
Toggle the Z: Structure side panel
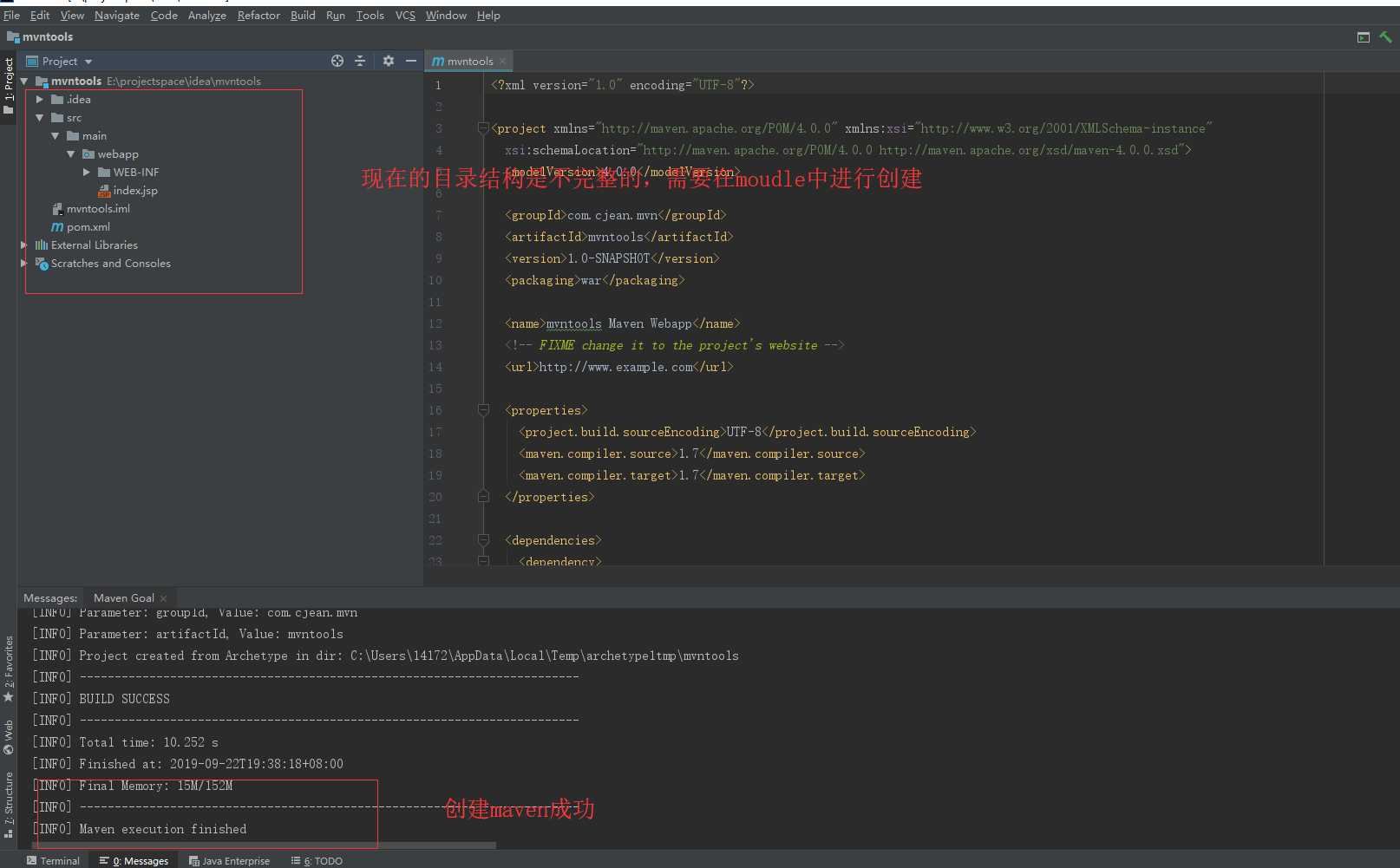(9, 805)
